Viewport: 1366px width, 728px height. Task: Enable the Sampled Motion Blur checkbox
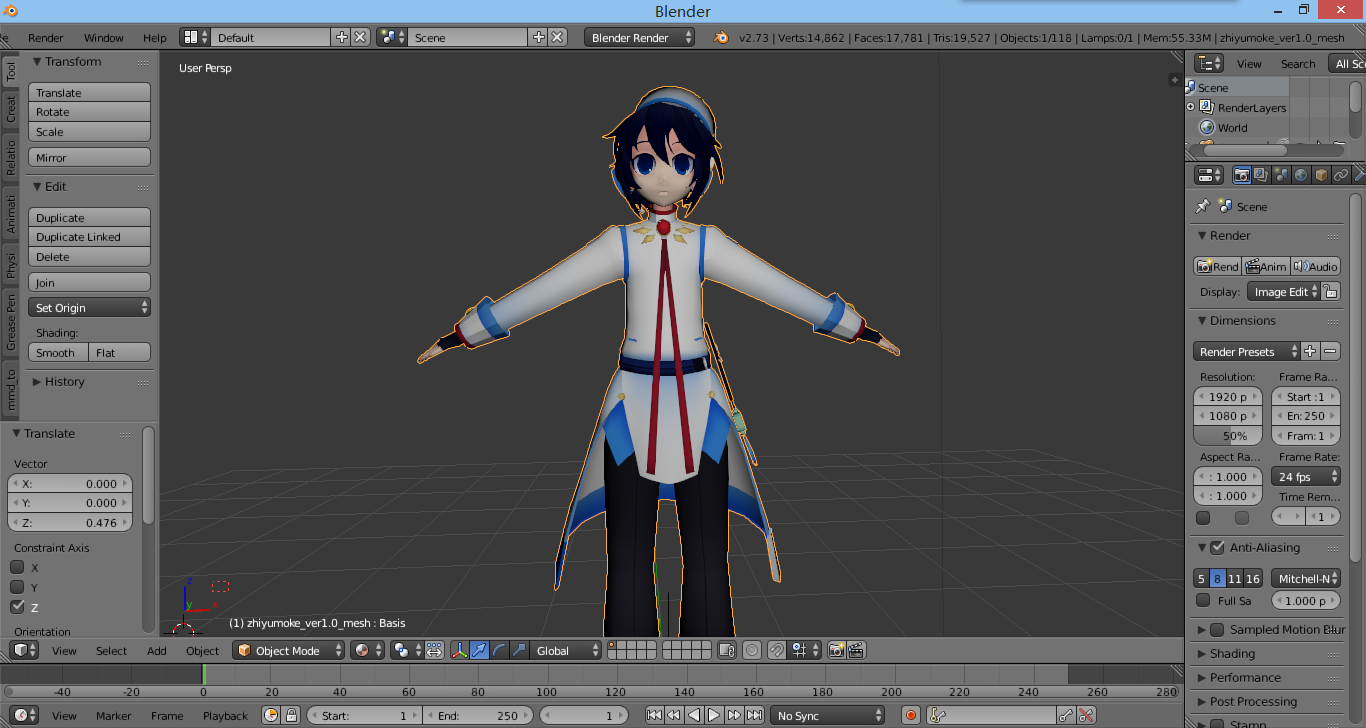click(1217, 629)
